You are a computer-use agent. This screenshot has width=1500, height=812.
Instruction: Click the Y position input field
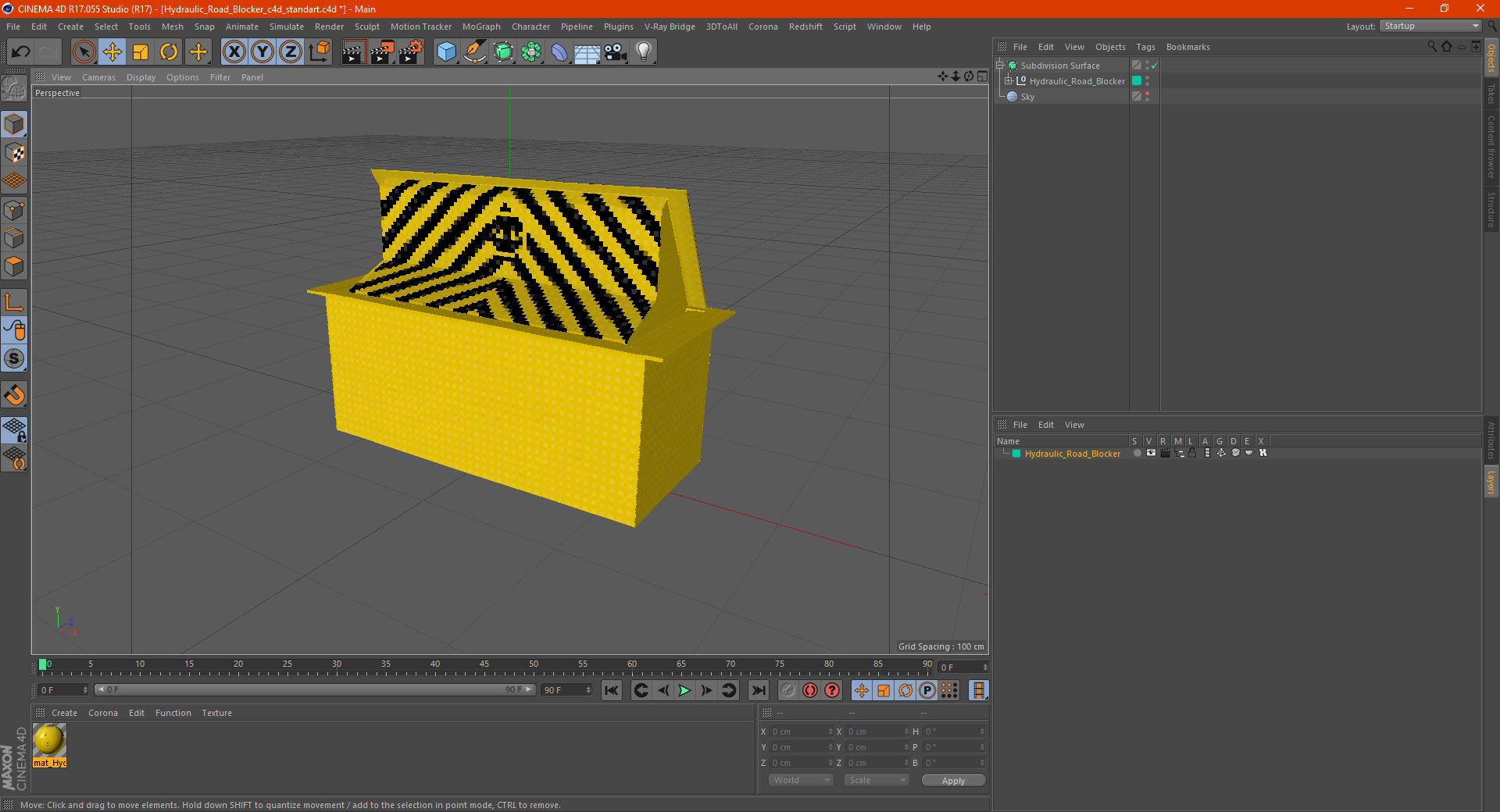pos(802,747)
